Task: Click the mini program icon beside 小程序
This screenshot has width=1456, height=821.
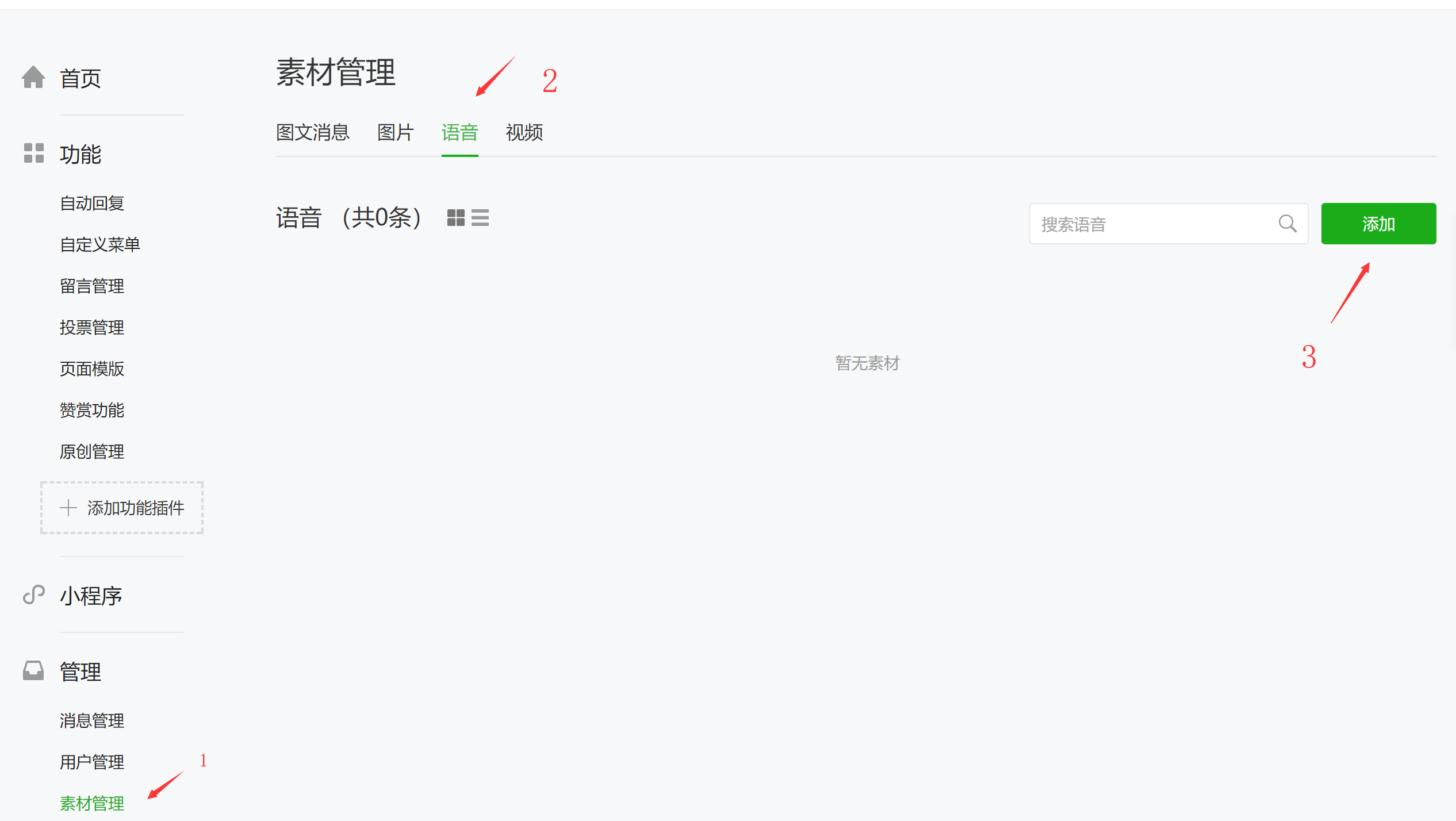Action: 33,594
